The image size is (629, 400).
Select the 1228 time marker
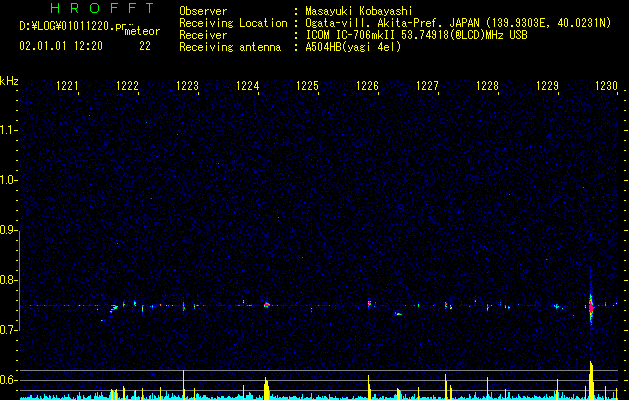(487, 86)
